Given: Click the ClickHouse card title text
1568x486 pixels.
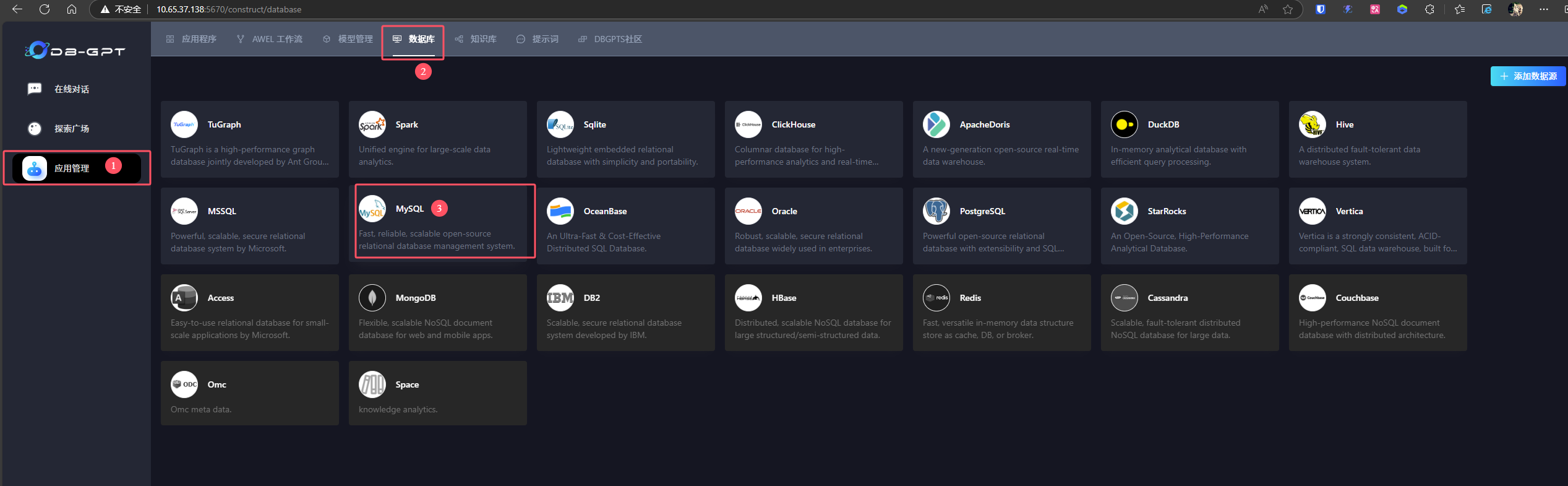Looking at the screenshot, I should tap(794, 124).
